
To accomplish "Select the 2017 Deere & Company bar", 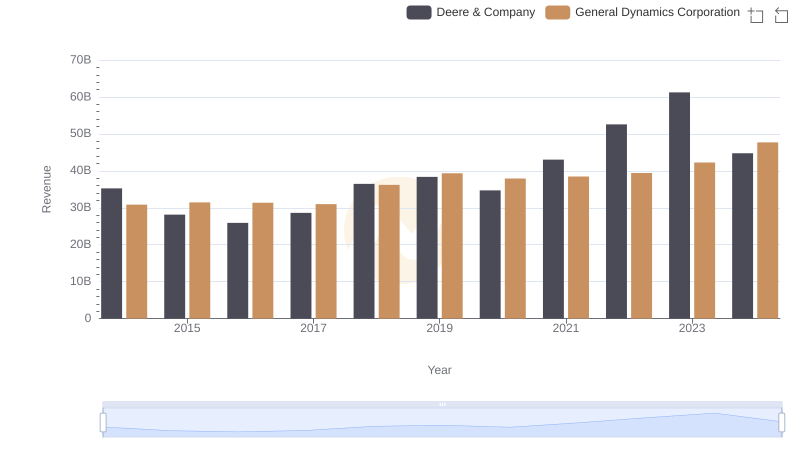I will (x=301, y=266).
